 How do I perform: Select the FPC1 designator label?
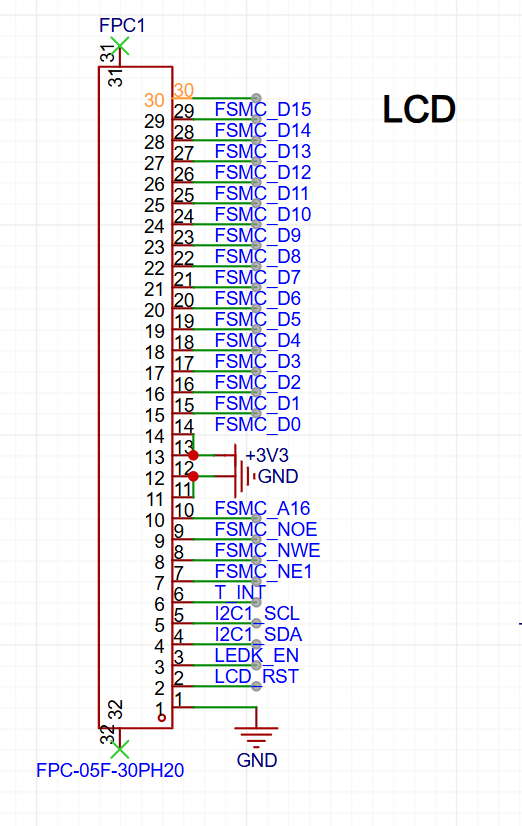pyautogui.click(x=122, y=25)
